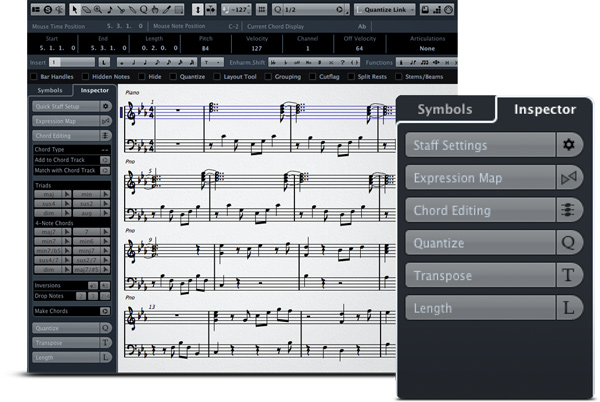
Task: Click the Velocity value 127 field
Action: (x=257, y=49)
